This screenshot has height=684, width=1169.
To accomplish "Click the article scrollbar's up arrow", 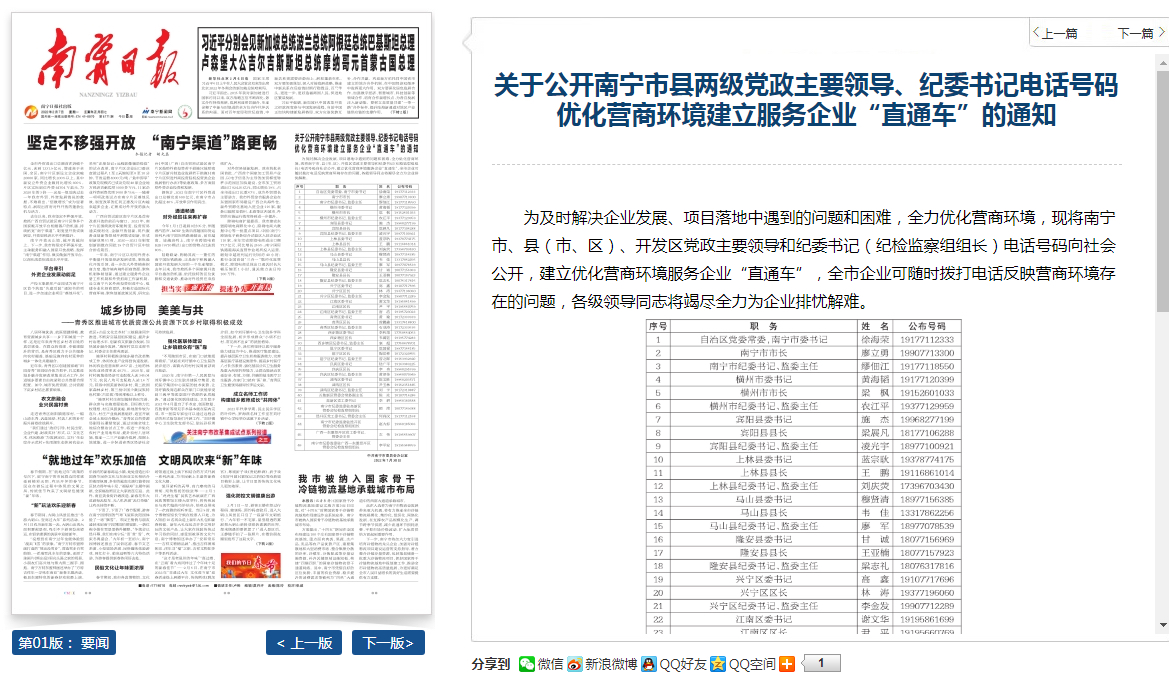I will pos(1162,63).
